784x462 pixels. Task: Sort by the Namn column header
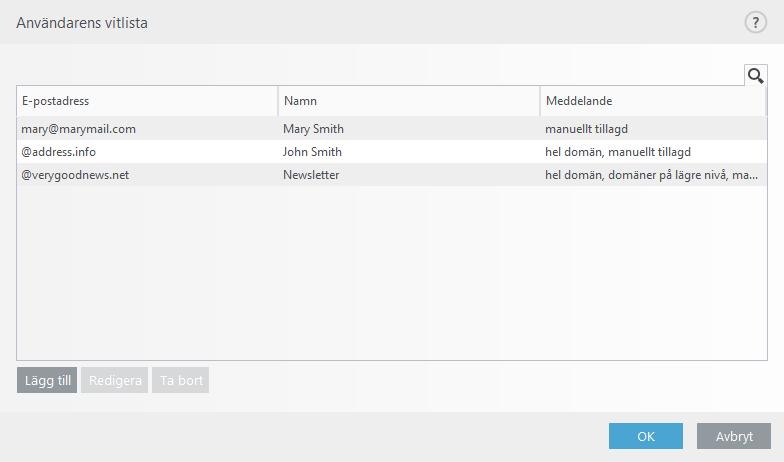(409, 101)
